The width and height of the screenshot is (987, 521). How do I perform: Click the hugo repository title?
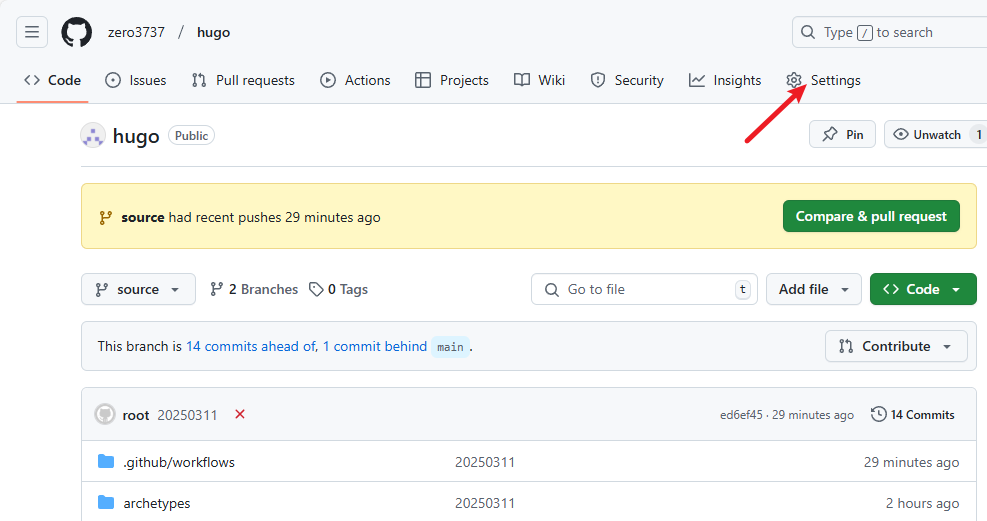click(x=136, y=136)
